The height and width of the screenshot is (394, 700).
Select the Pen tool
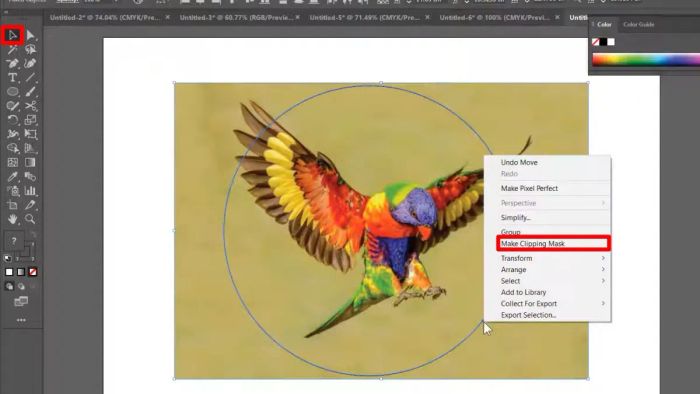(12, 63)
